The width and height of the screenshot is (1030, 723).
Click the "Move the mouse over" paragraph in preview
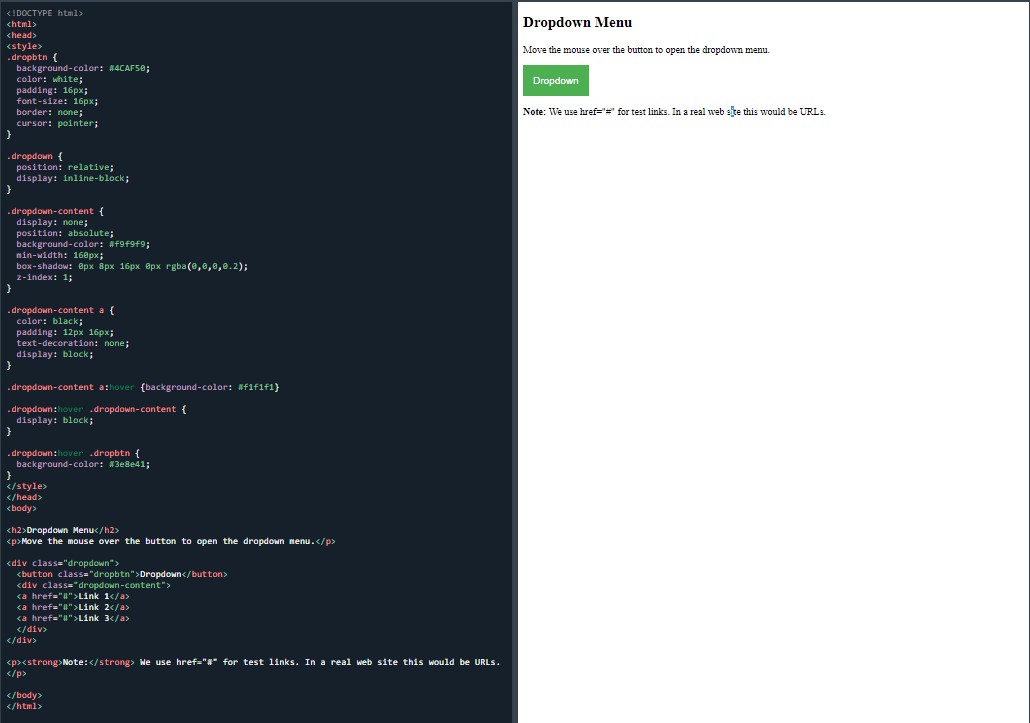645,49
